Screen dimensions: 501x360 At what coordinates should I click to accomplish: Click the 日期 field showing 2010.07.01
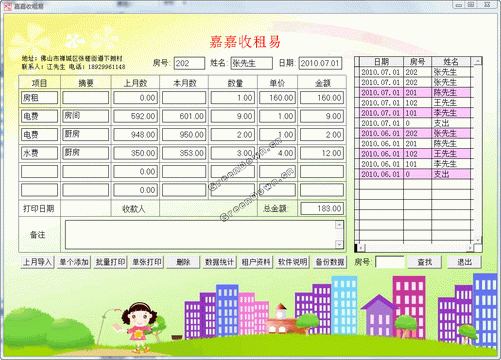(x=320, y=63)
